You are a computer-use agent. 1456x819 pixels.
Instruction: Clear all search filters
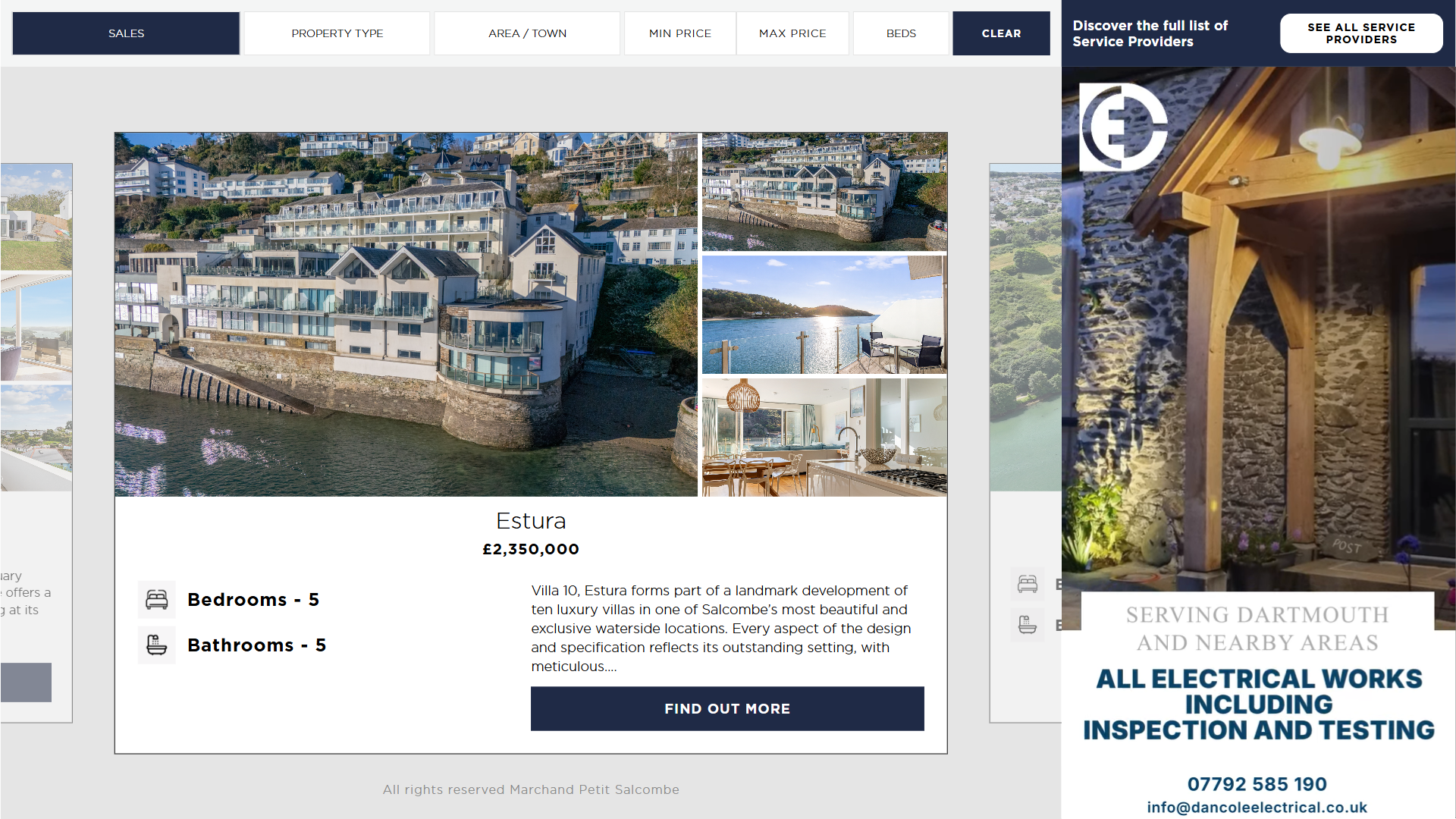(1001, 33)
